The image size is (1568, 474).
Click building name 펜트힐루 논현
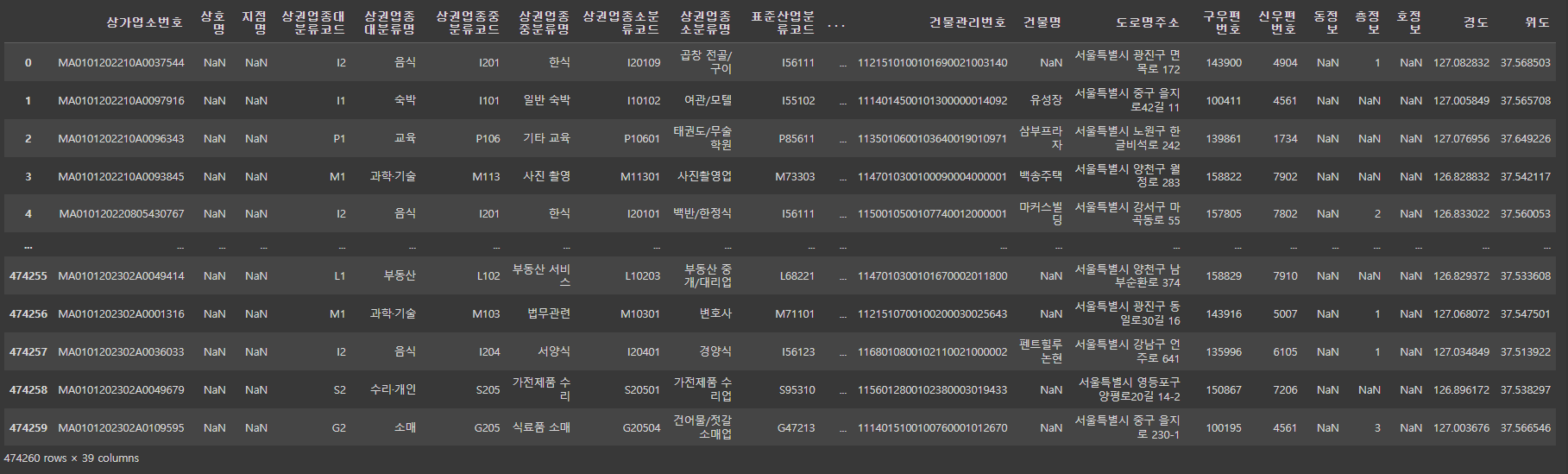click(x=1041, y=351)
